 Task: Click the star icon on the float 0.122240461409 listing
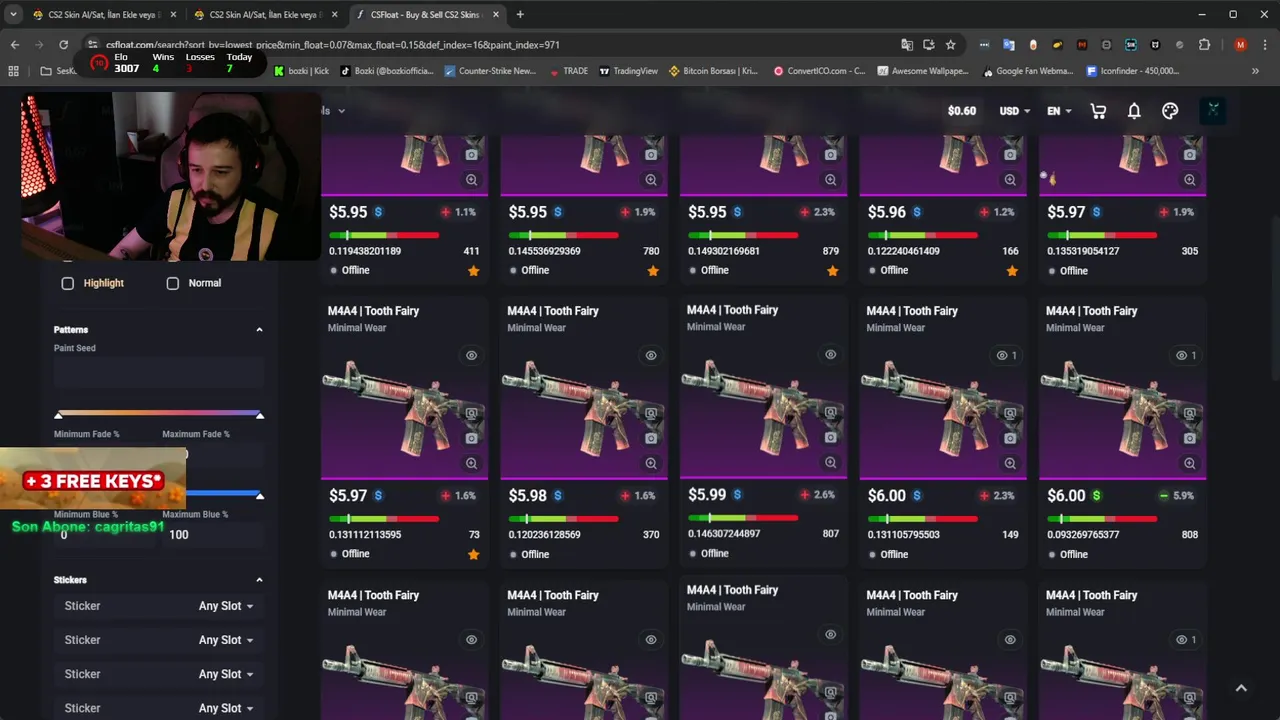click(1012, 271)
